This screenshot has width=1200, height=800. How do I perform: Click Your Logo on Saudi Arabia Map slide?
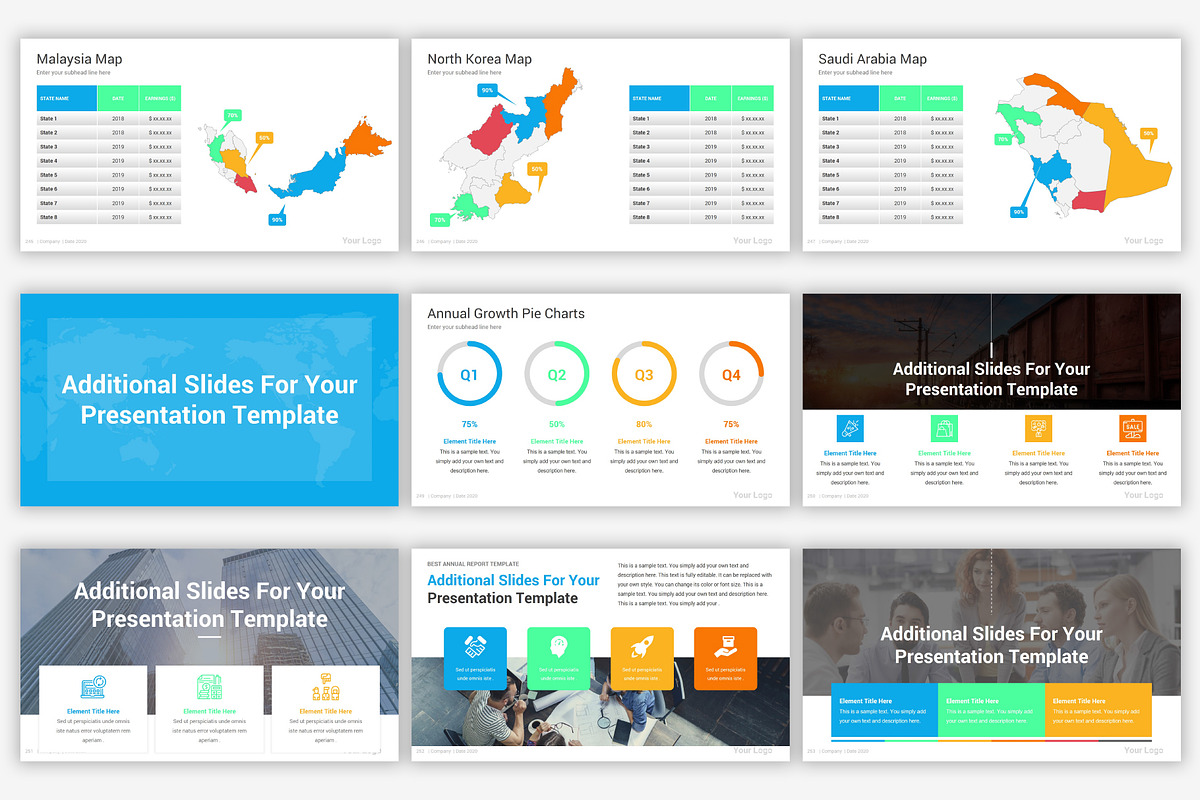pos(1143,241)
